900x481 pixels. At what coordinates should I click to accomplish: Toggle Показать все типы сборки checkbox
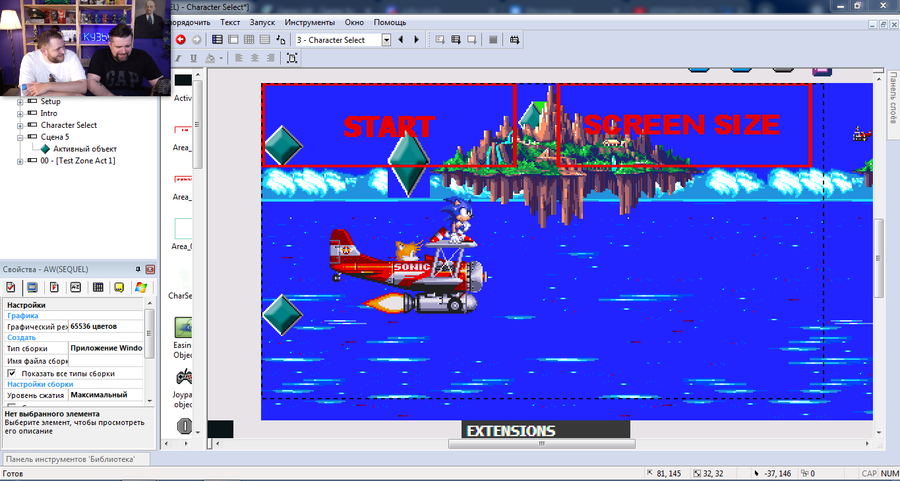11,373
